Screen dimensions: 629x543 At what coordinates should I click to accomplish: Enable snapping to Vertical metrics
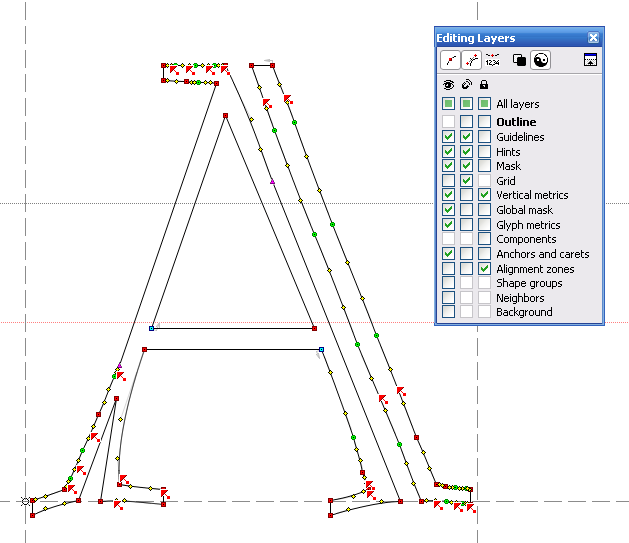point(466,195)
